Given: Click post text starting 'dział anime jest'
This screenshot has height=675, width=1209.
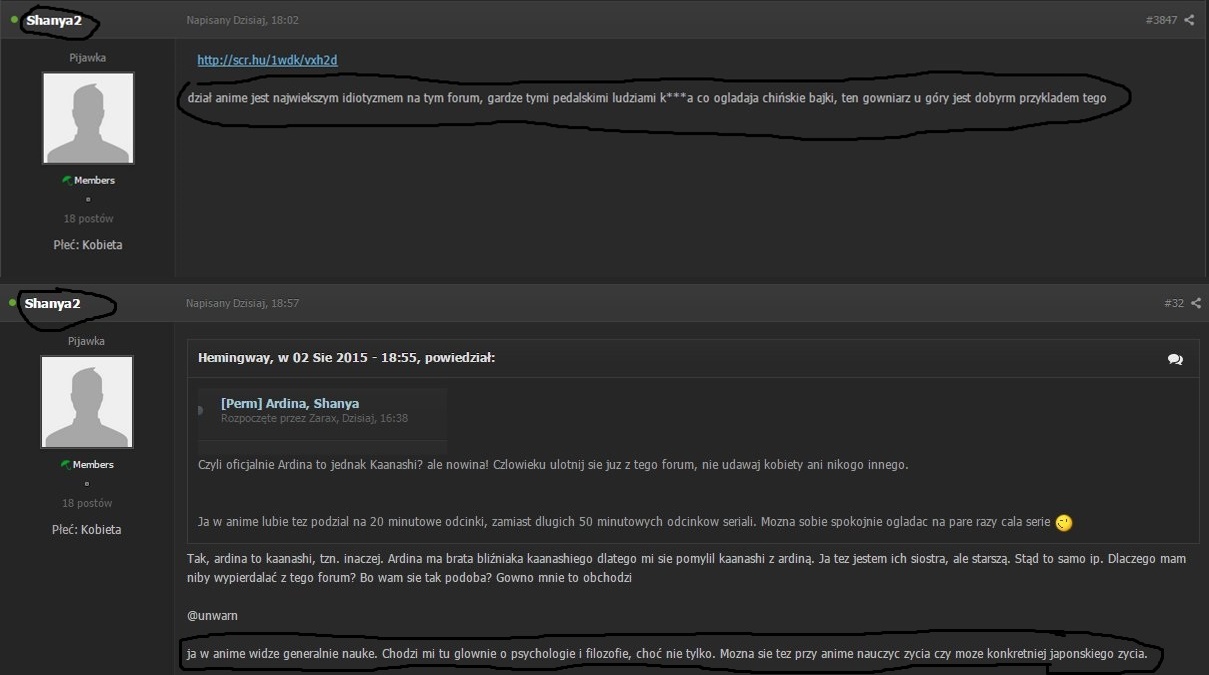Looking at the screenshot, I should pyautogui.click(x=646, y=98).
